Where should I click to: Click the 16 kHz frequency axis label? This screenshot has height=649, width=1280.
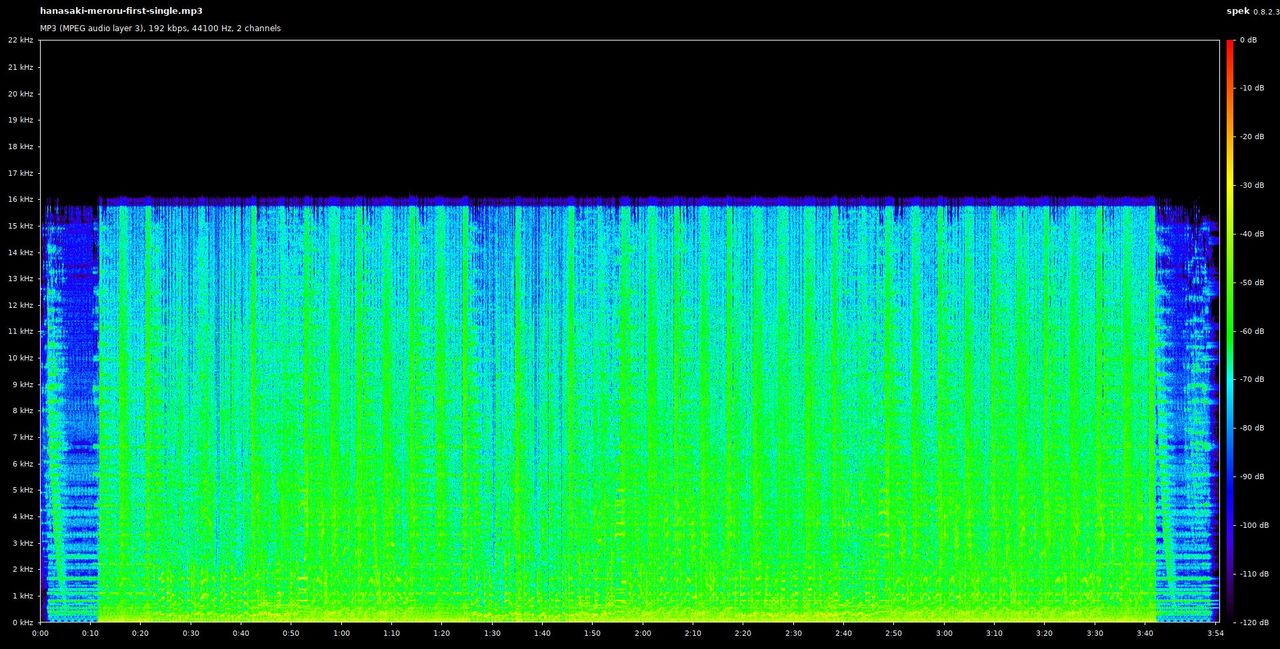[x=22, y=199]
